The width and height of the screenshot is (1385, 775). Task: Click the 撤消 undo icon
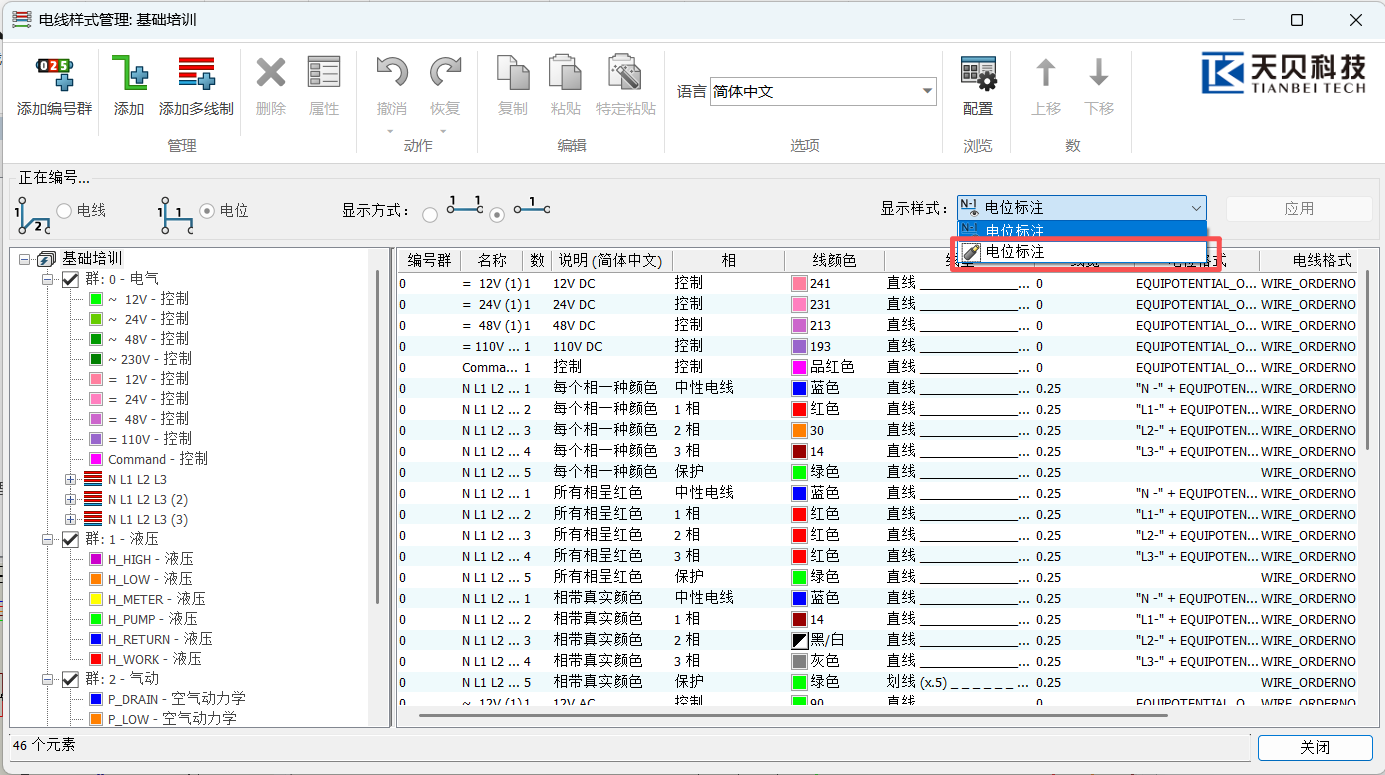[392, 75]
